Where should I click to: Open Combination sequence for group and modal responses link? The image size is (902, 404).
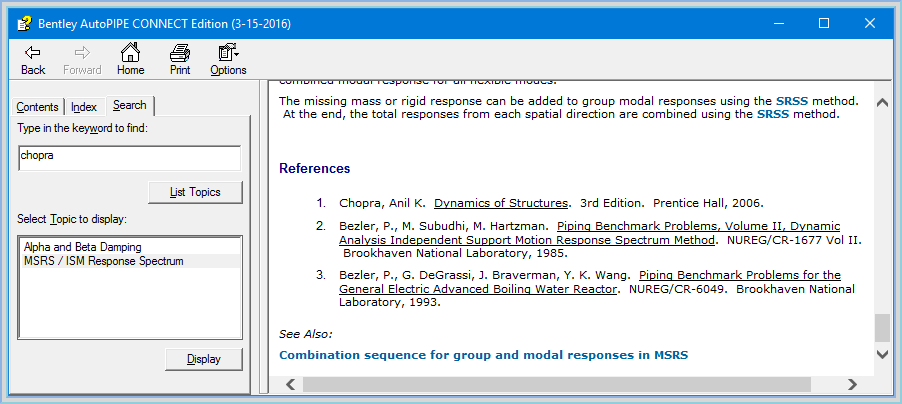coord(483,355)
